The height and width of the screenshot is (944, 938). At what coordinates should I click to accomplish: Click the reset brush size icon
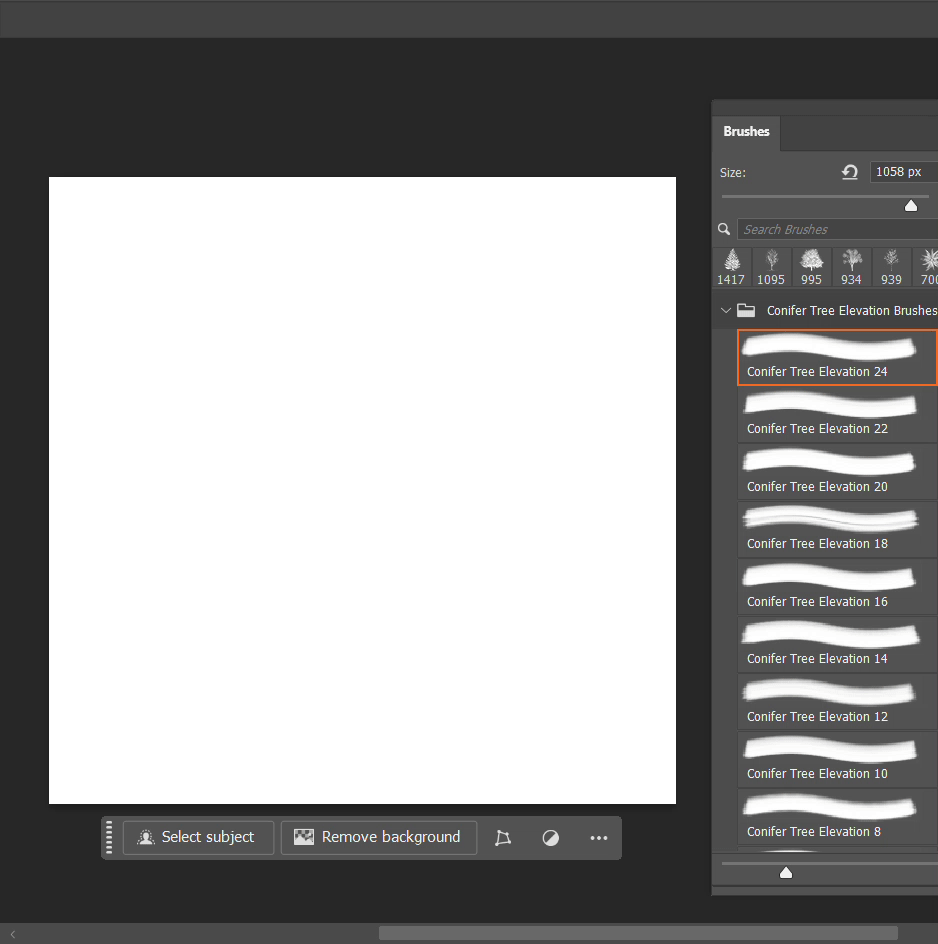coord(850,172)
